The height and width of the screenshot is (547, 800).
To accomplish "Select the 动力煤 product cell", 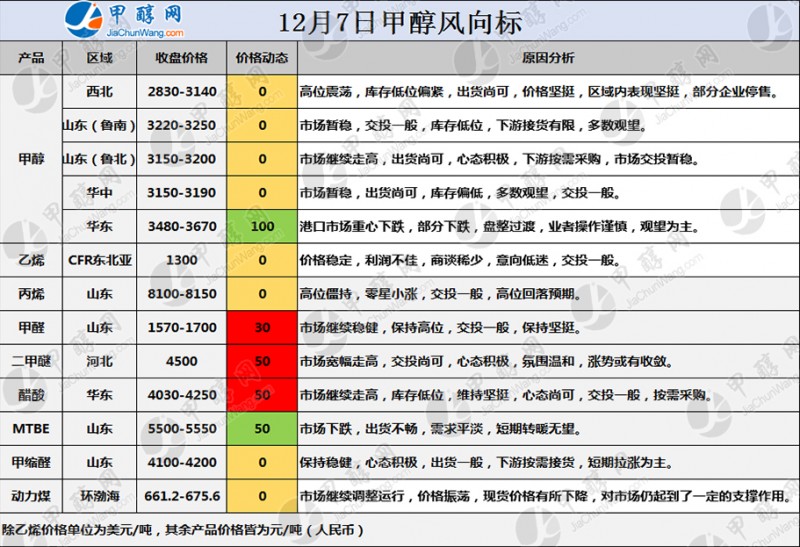I will tap(31, 496).
